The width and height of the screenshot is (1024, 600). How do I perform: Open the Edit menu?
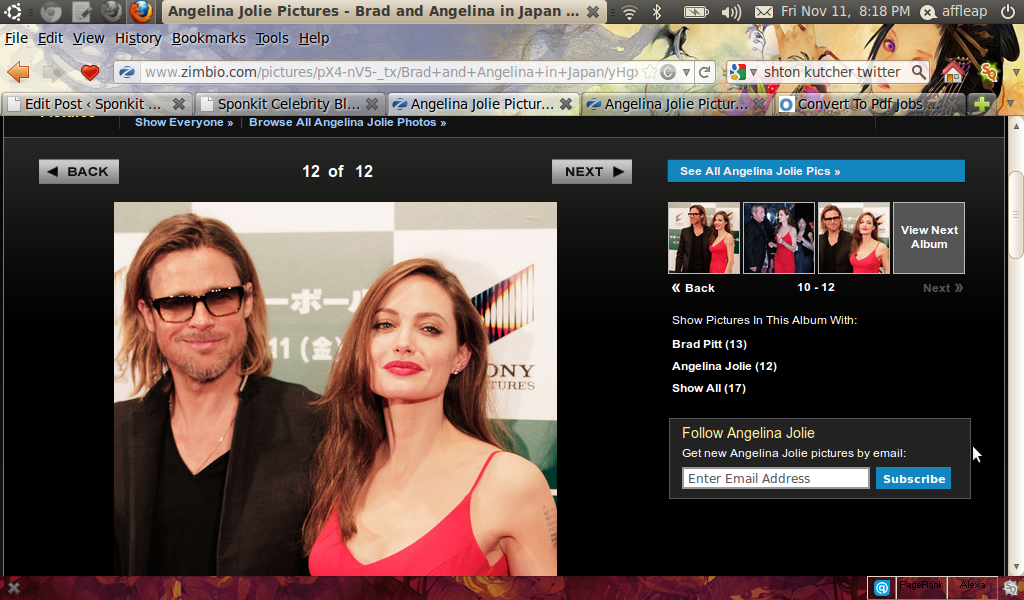click(50, 39)
